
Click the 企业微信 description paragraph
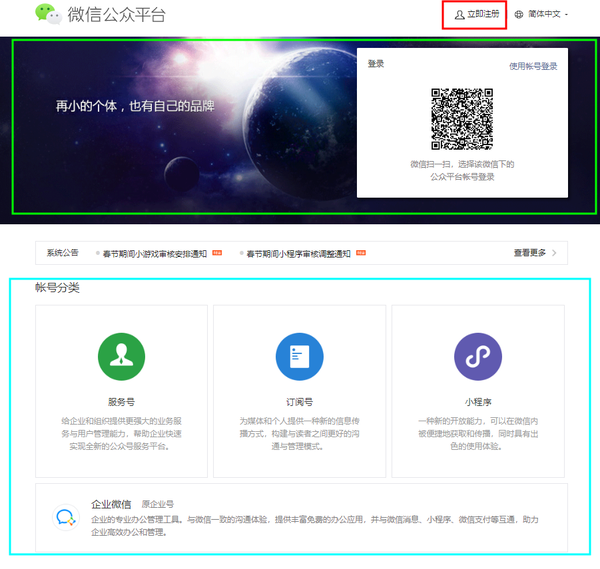(315, 526)
